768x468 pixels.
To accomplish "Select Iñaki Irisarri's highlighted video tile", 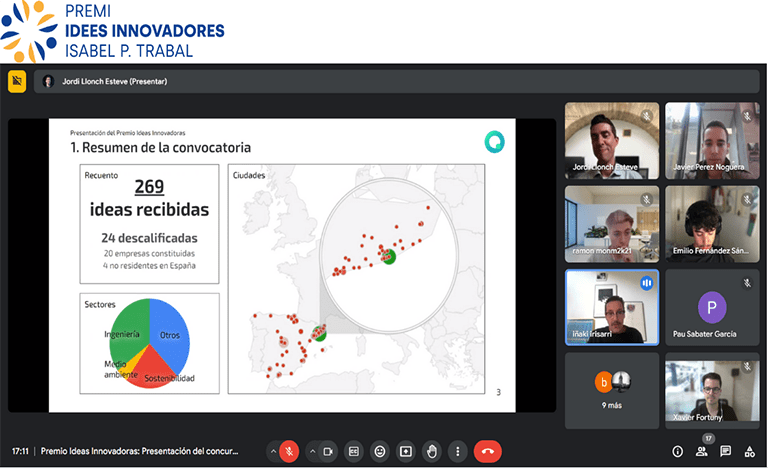I will coord(612,308).
